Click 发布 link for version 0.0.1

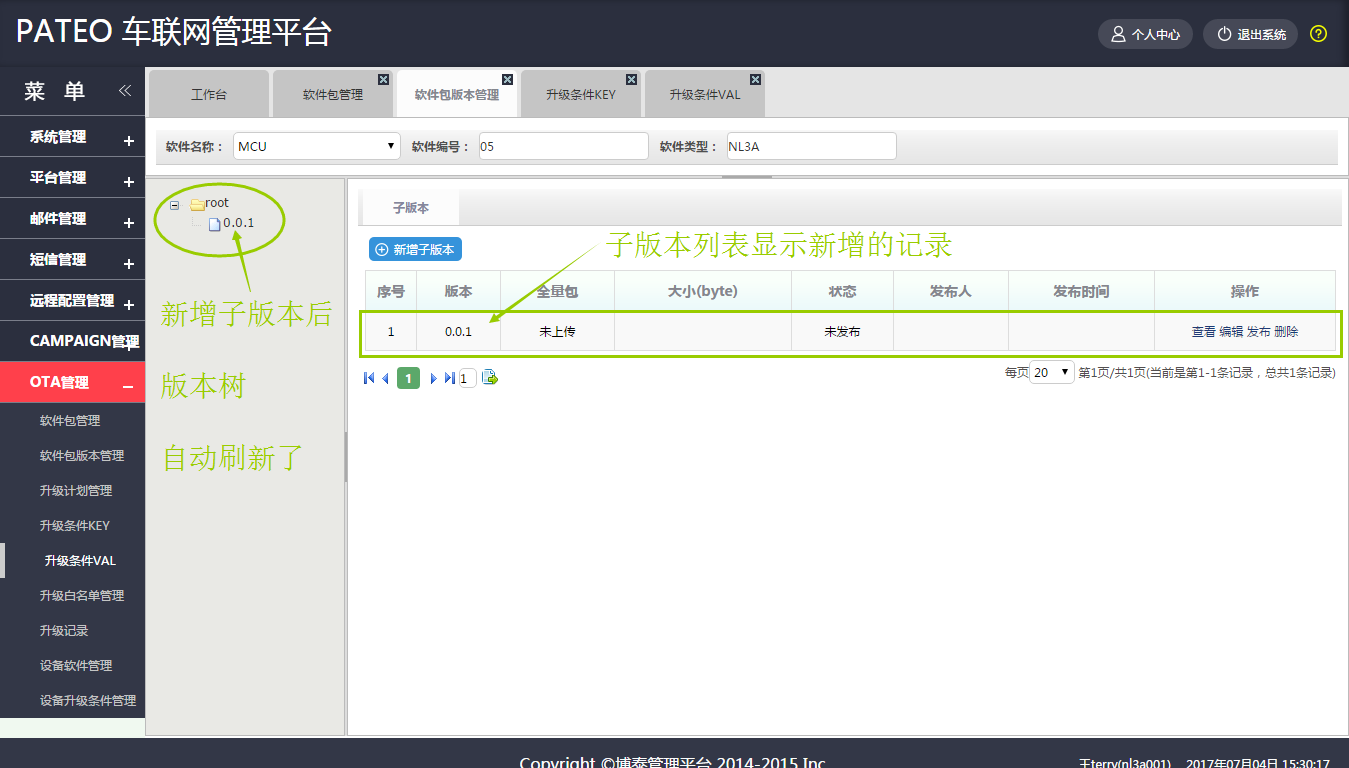(1258, 332)
